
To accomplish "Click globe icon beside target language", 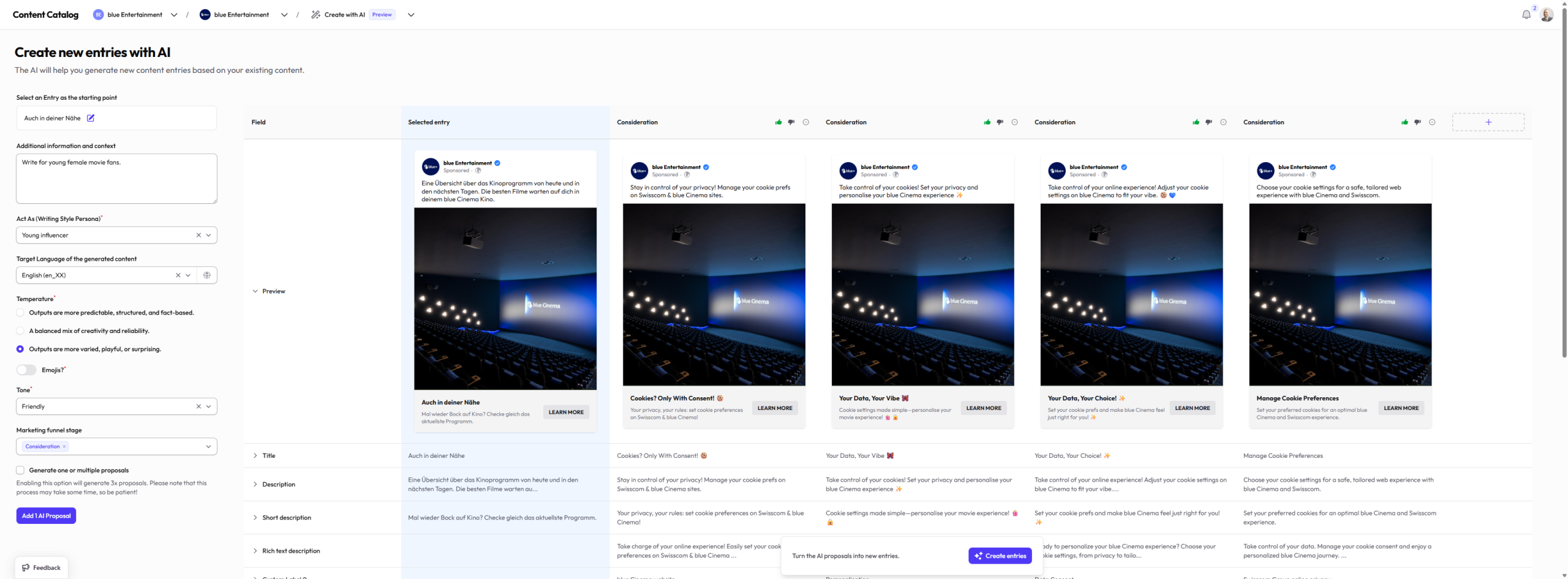I will pyautogui.click(x=207, y=275).
